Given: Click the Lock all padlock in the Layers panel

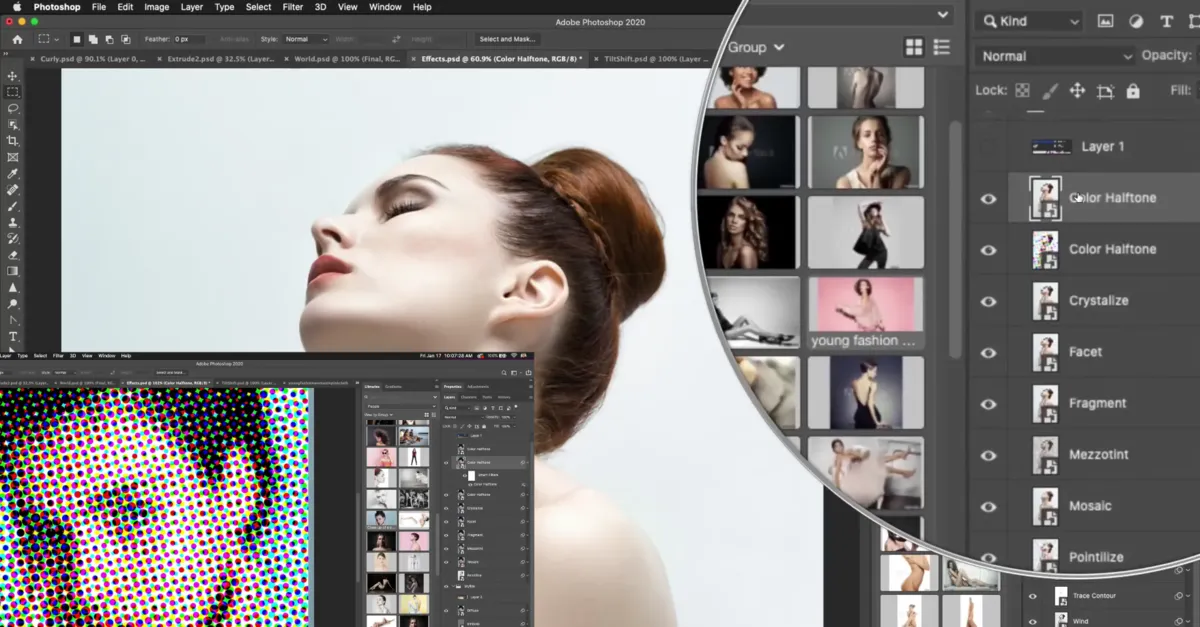Looking at the screenshot, I should (x=1135, y=91).
